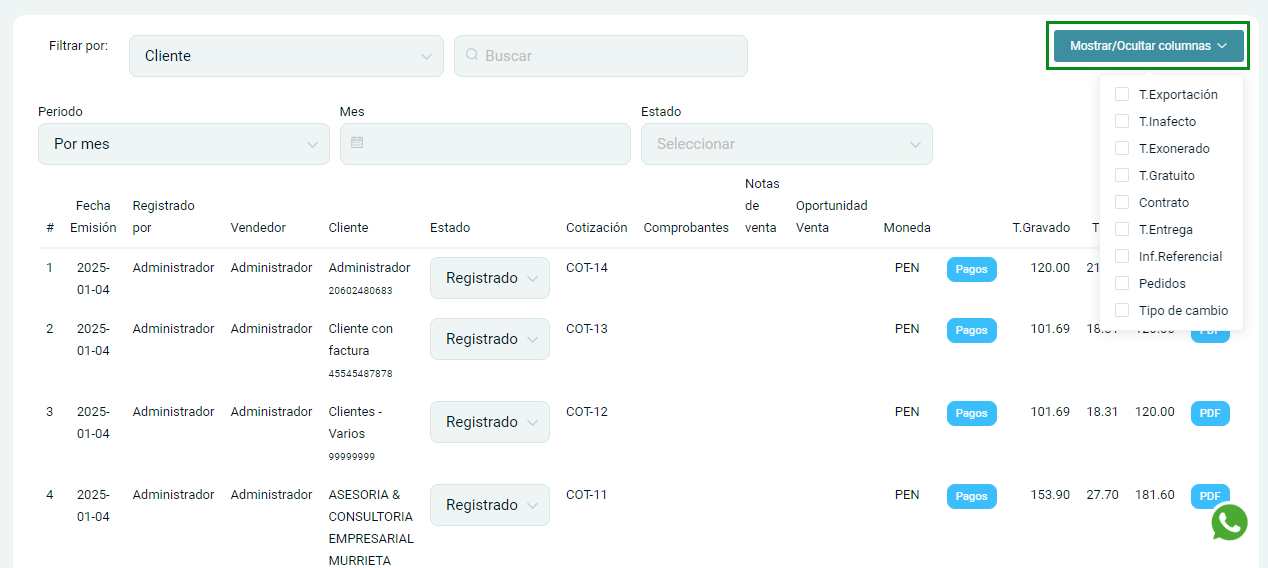Show the Tipo de cambio column
Viewport: 1268px width, 568px height.
click(x=1122, y=310)
